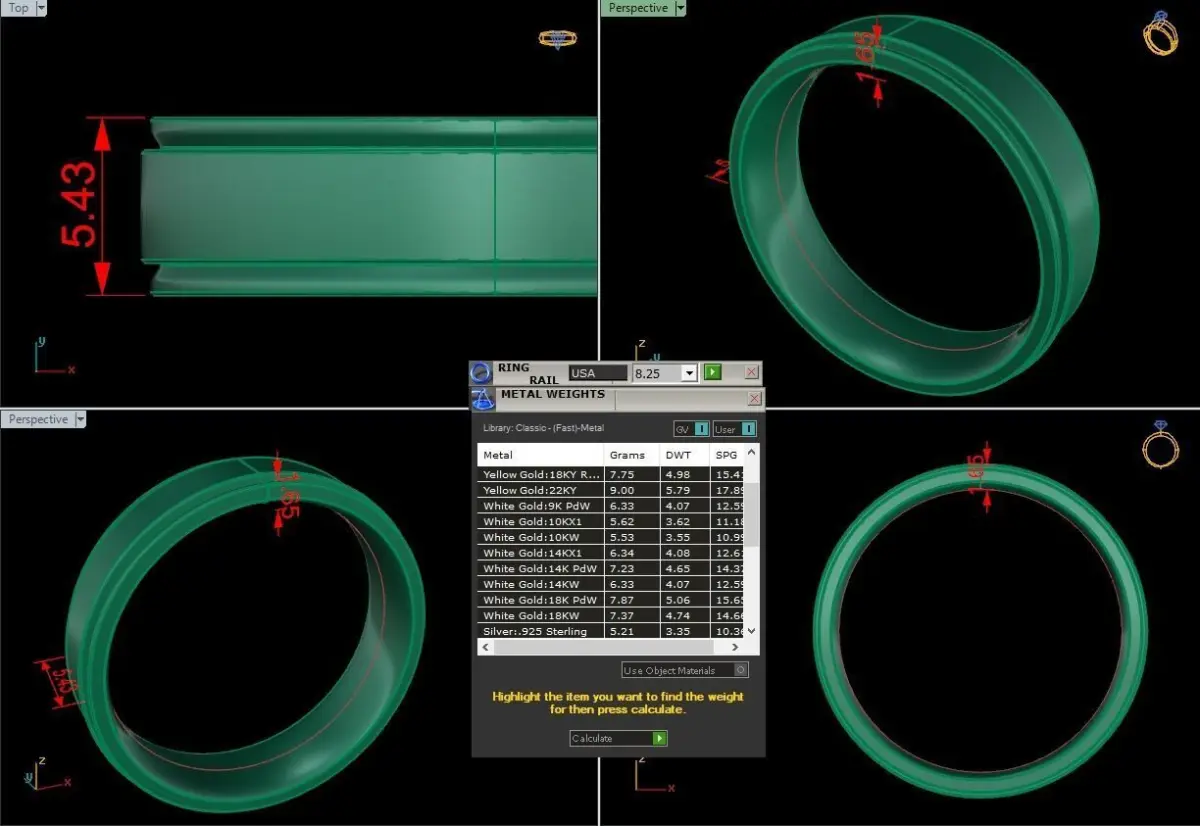Click the ring icon in bottom-right viewport corner

[1159, 443]
